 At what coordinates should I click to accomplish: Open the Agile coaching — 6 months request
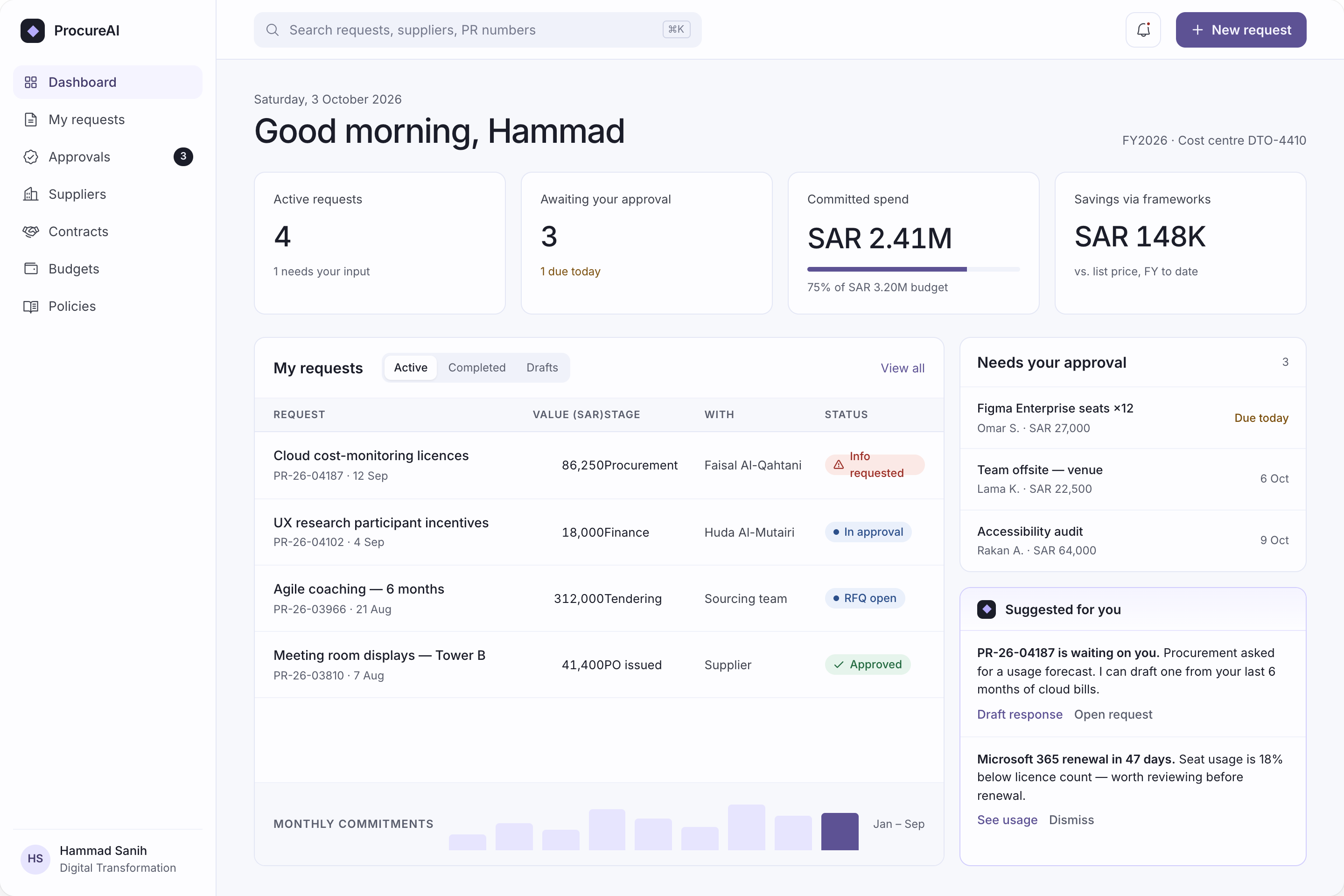(599, 598)
